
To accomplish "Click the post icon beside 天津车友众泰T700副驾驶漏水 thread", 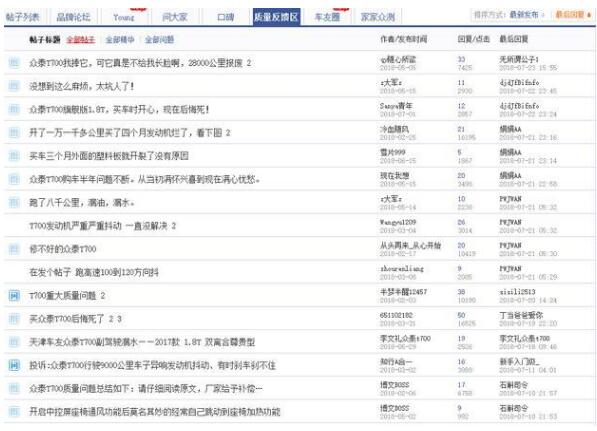I will coord(14,342).
